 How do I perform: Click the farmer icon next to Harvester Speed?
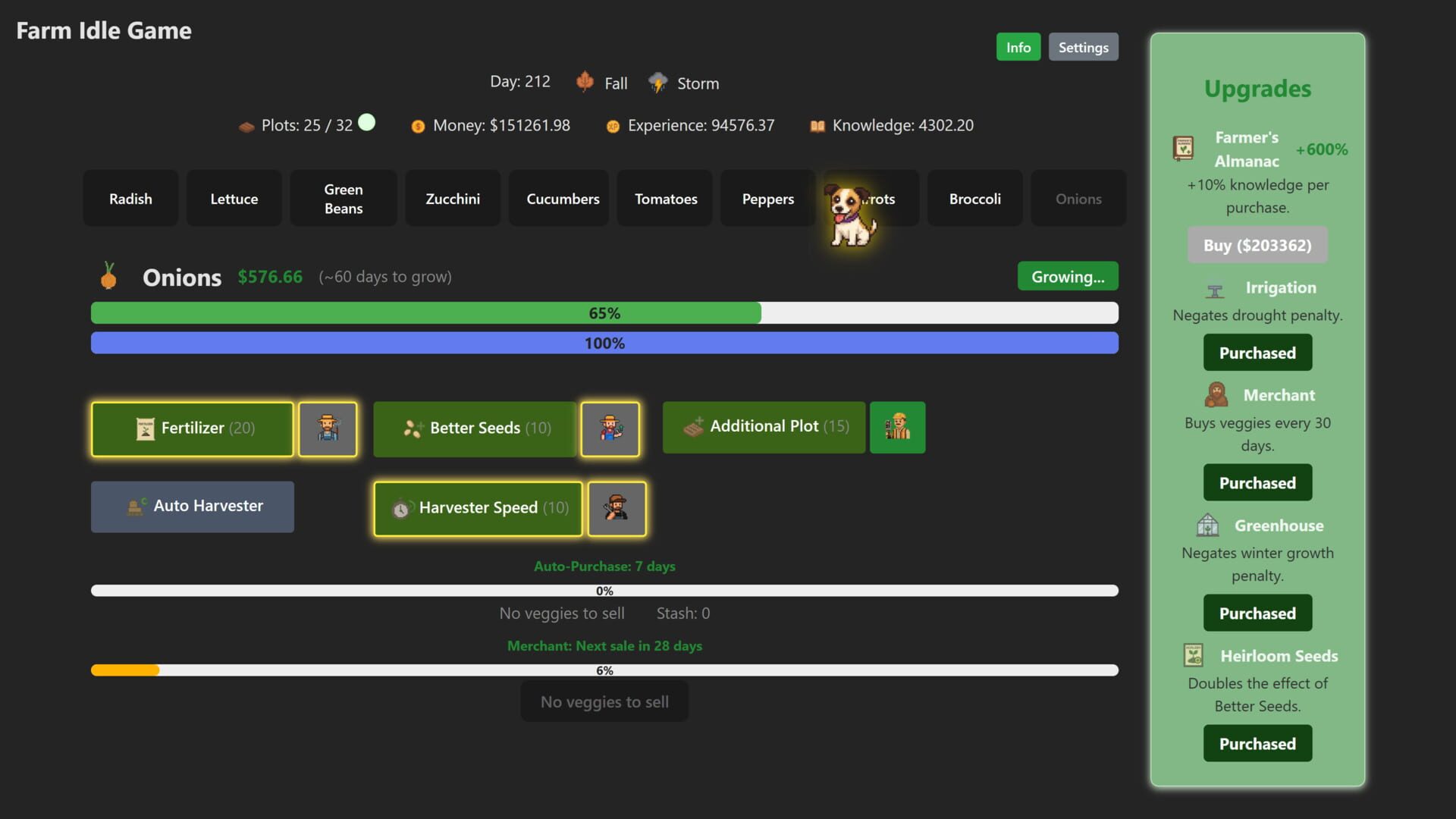point(617,508)
